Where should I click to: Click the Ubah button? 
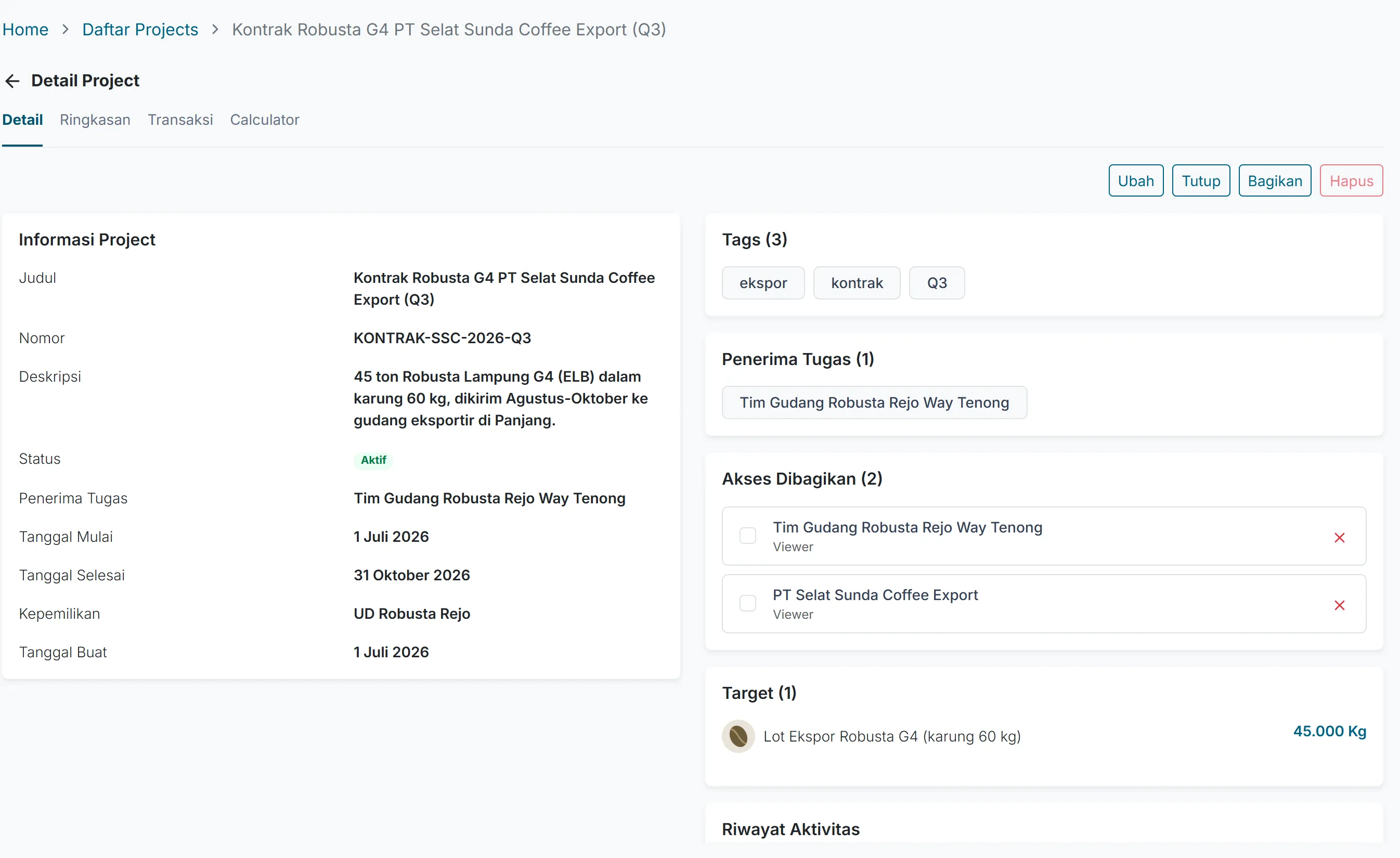tap(1135, 180)
